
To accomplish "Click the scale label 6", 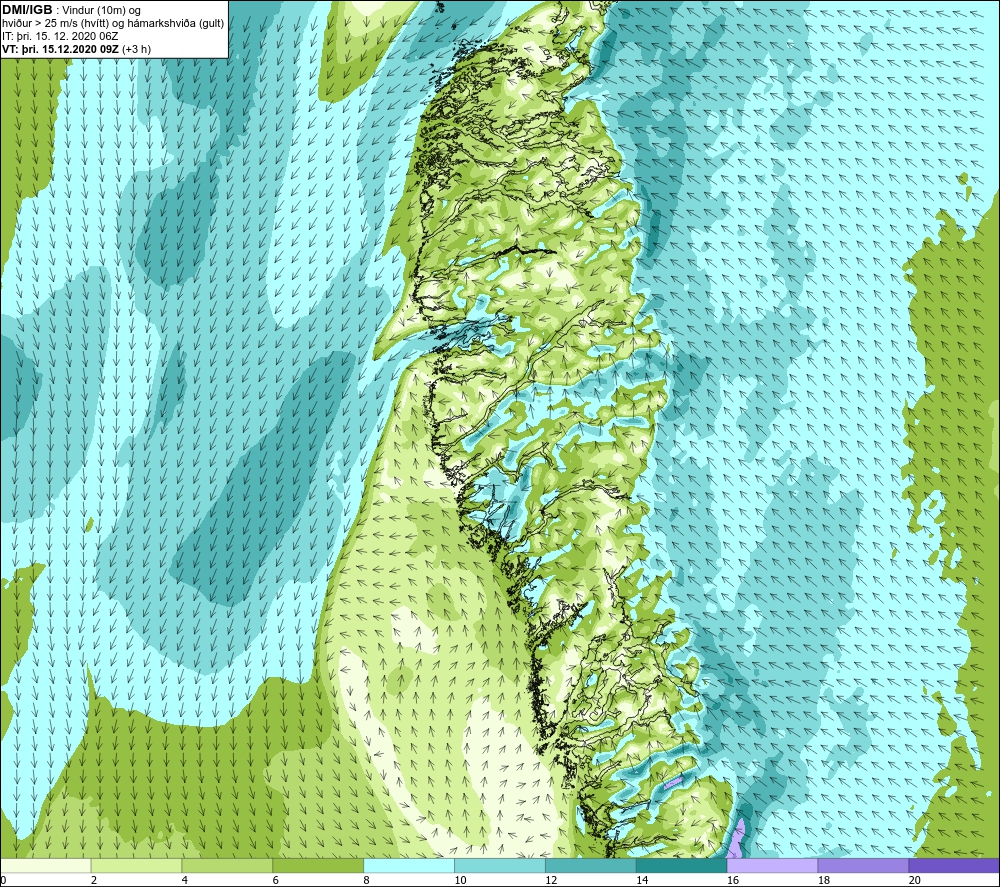I will pos(276,880).
